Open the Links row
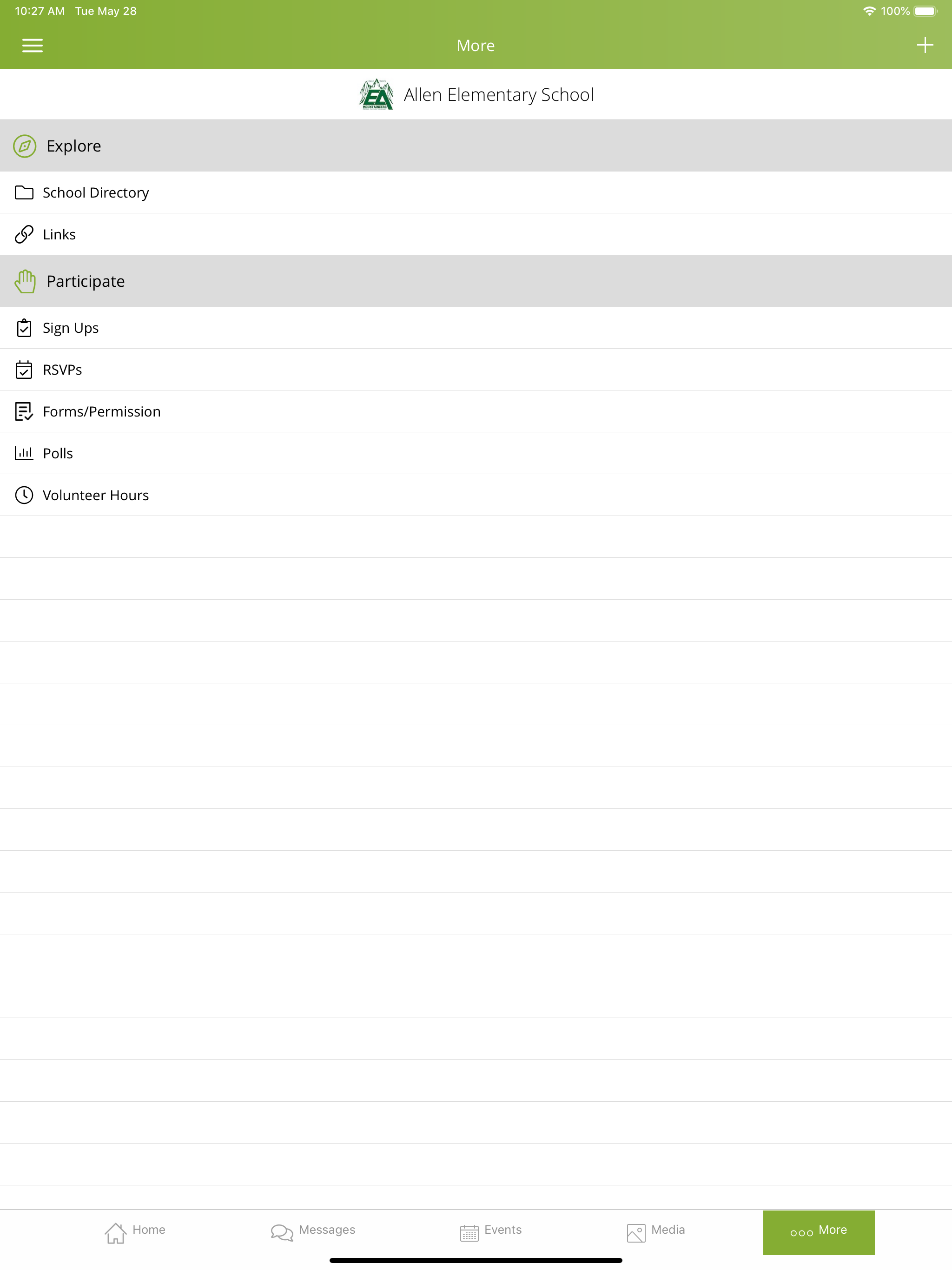This screenshot has height=1270, width=952. 476,234
